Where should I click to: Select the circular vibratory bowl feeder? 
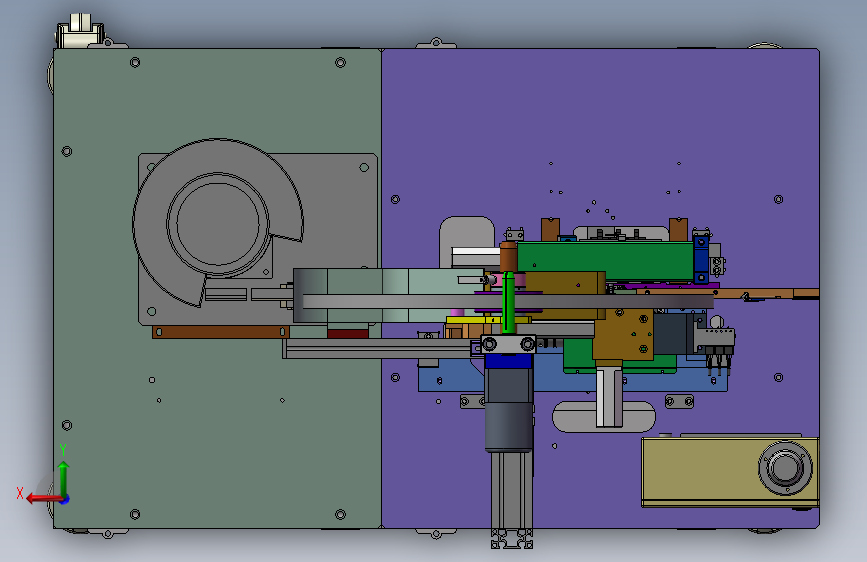pyautogui.click(x=217, y=222)
